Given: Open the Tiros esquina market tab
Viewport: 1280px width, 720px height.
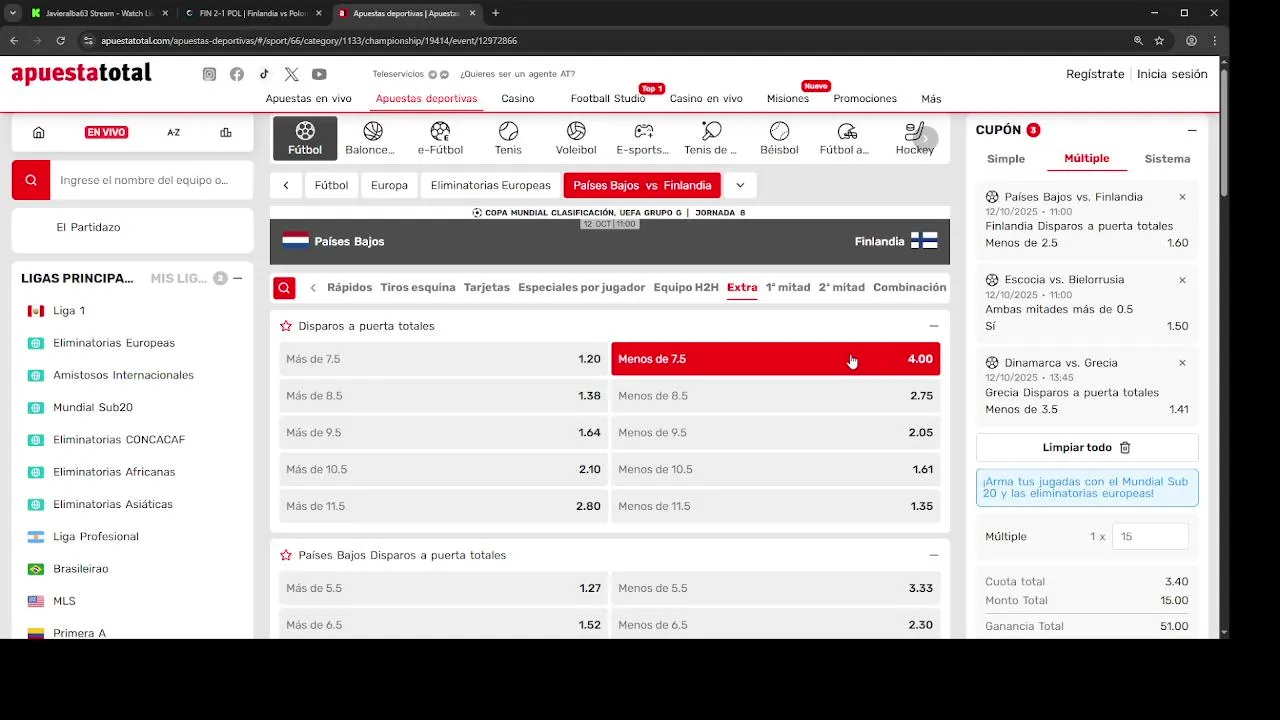Looking at the screenshot, I should click(x=418, y=287).
